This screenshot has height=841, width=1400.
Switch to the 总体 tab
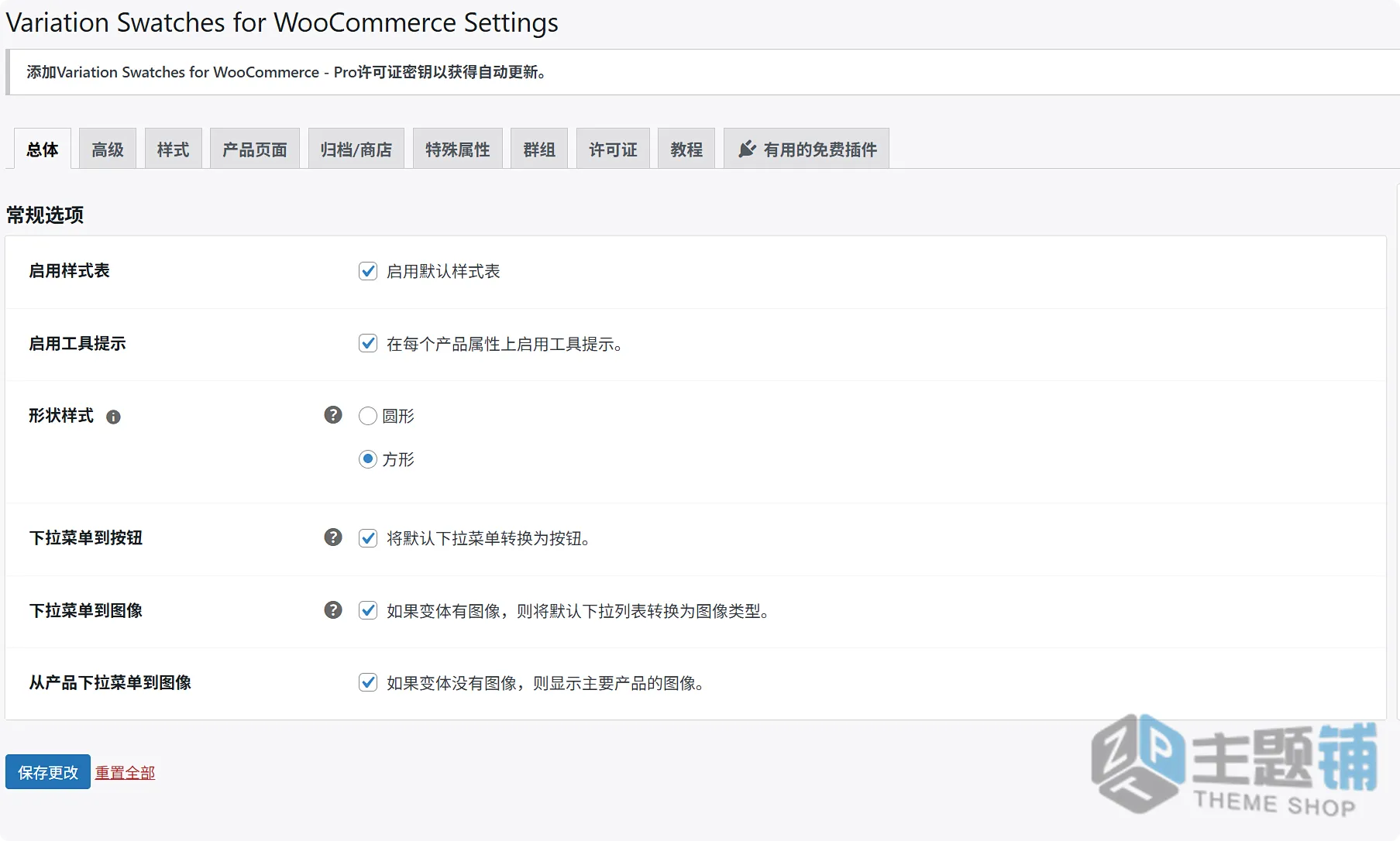tap(43, 149)
